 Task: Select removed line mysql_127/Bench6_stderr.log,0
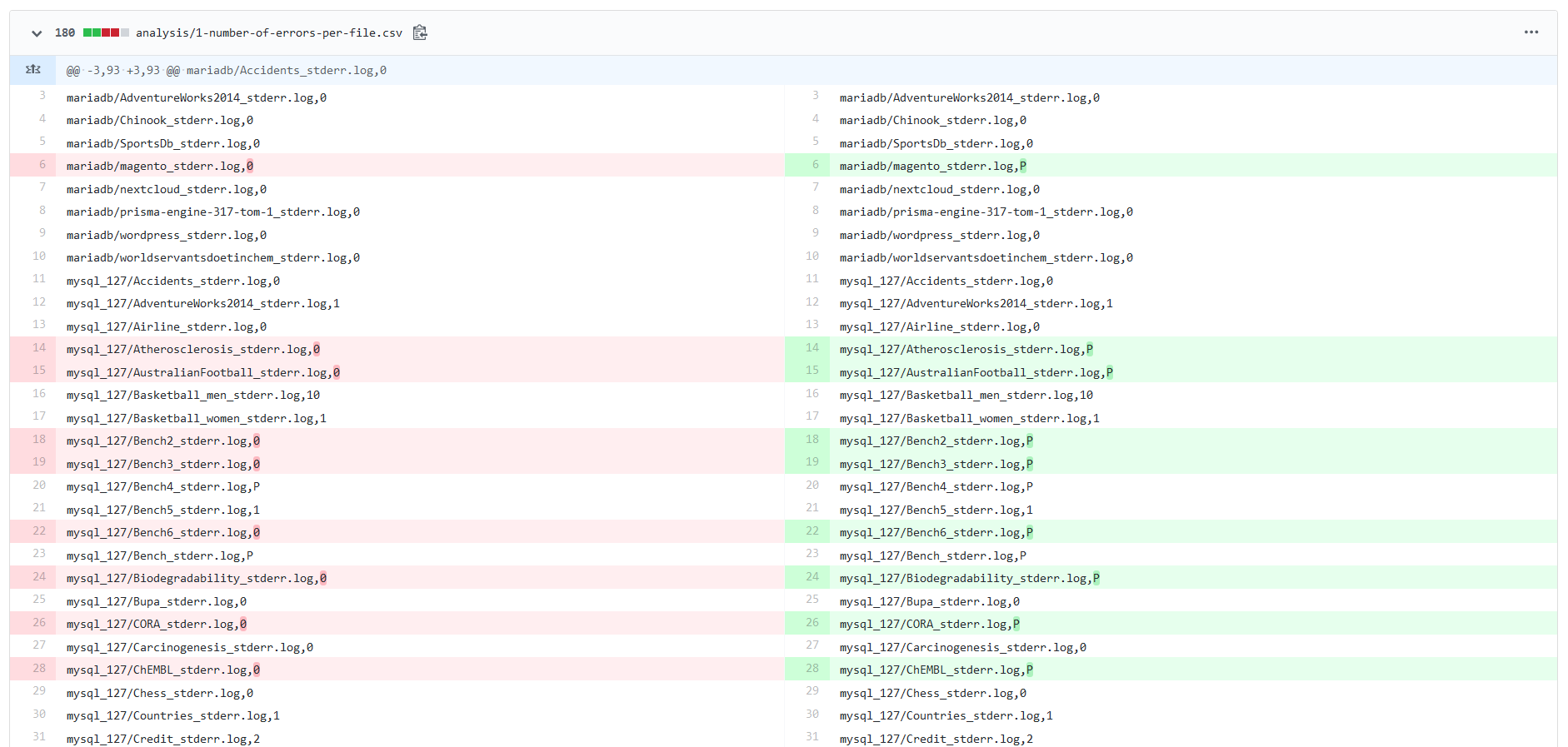[163, 533]
